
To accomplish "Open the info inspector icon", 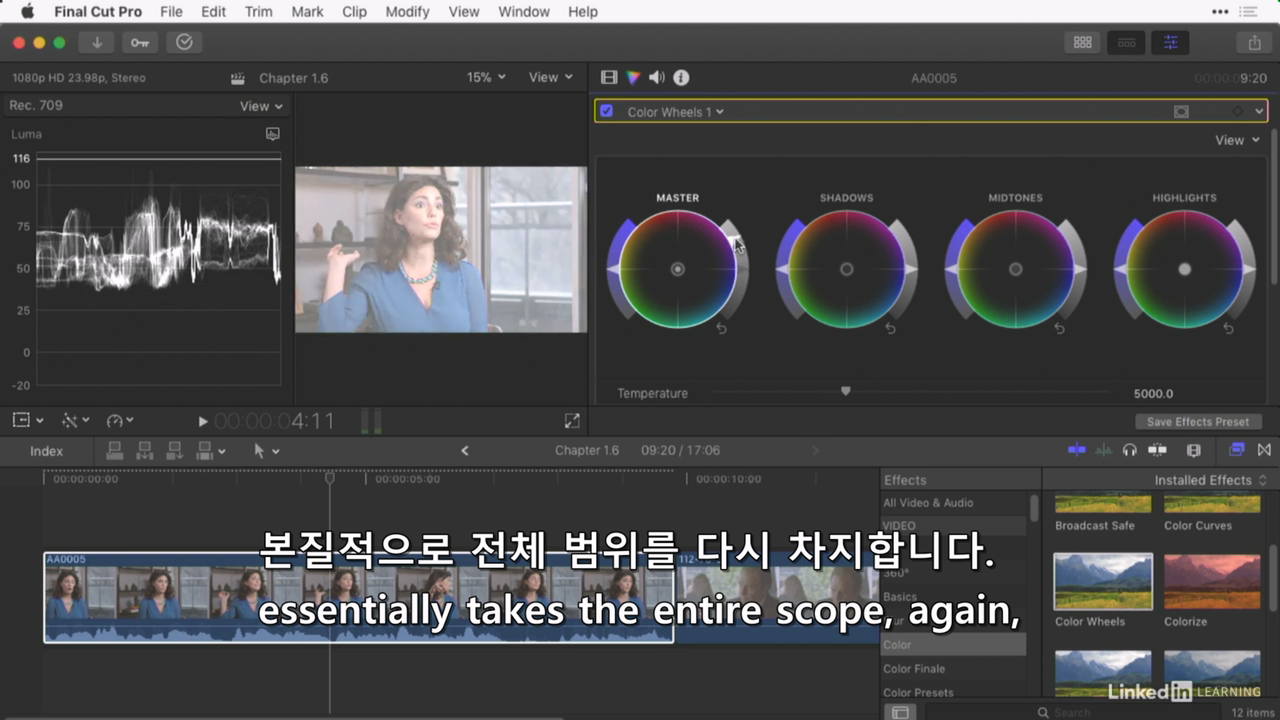I will coord(681,77).
